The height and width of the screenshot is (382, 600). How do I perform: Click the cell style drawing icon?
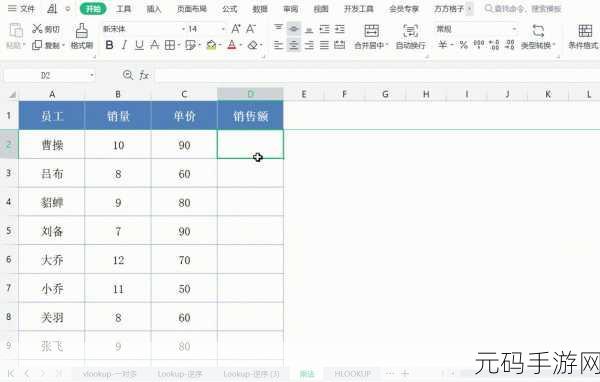190,45
